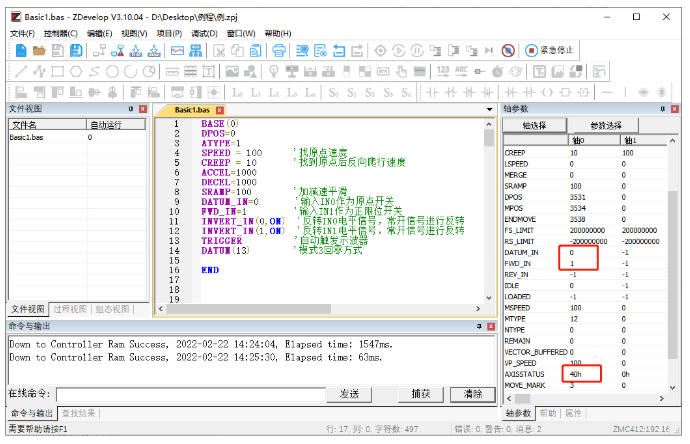690x444 pixels.
Task: Select the table grid control icon
Action: click(x=191, y=71)
